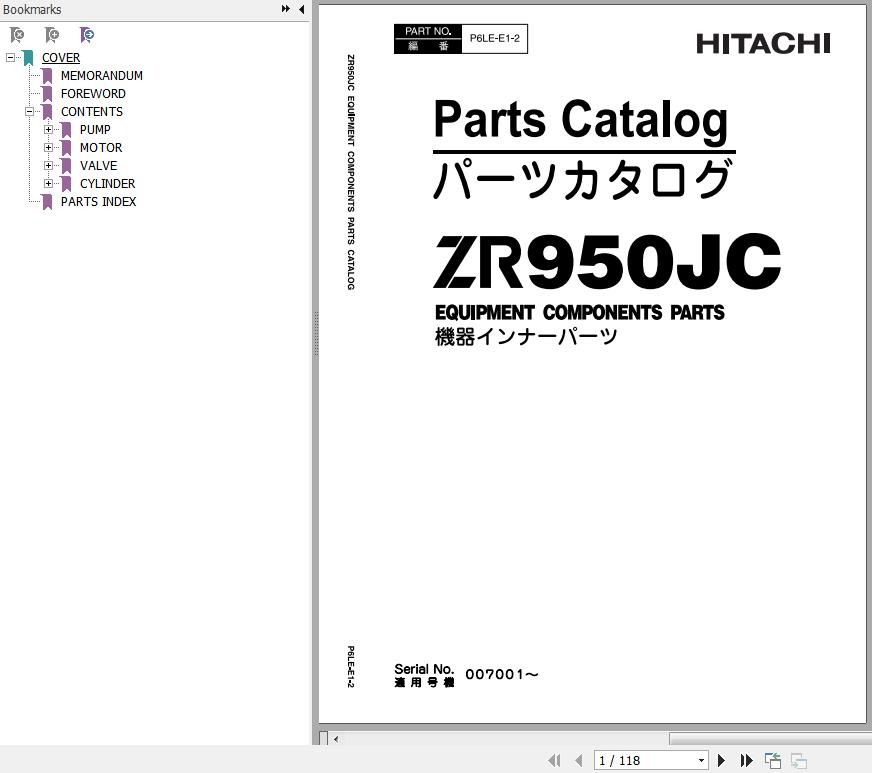872x773 pixels.
Task: Go to next page button
Action: click(x=721, y=760)
